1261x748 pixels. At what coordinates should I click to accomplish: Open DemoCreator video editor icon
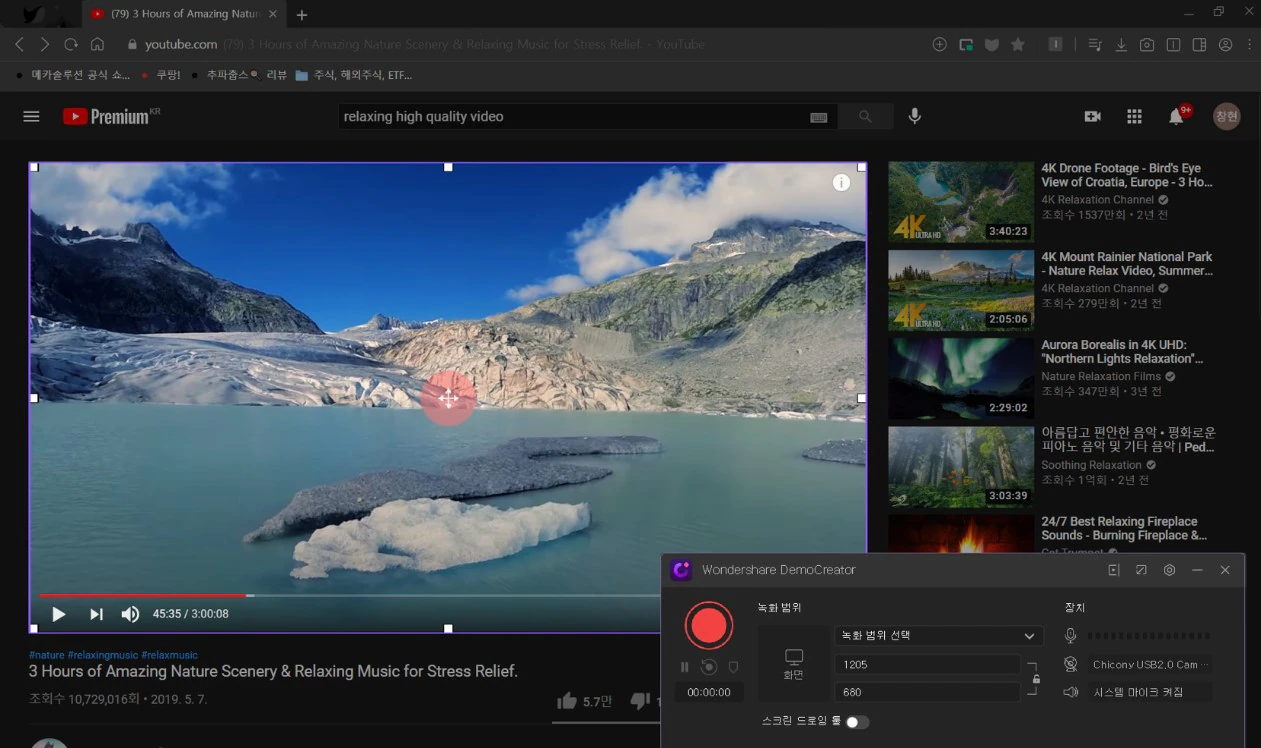[1114, 570]
